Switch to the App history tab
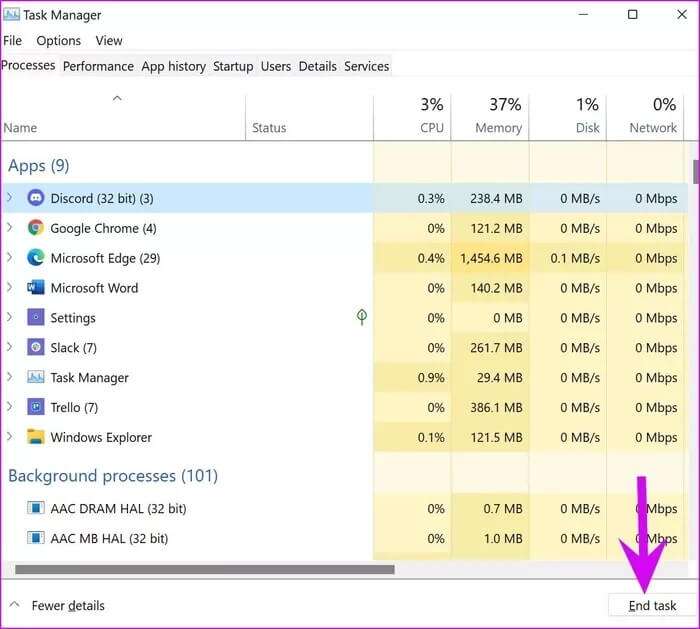This screenshot has height=629, width=700. pos(173,66)
